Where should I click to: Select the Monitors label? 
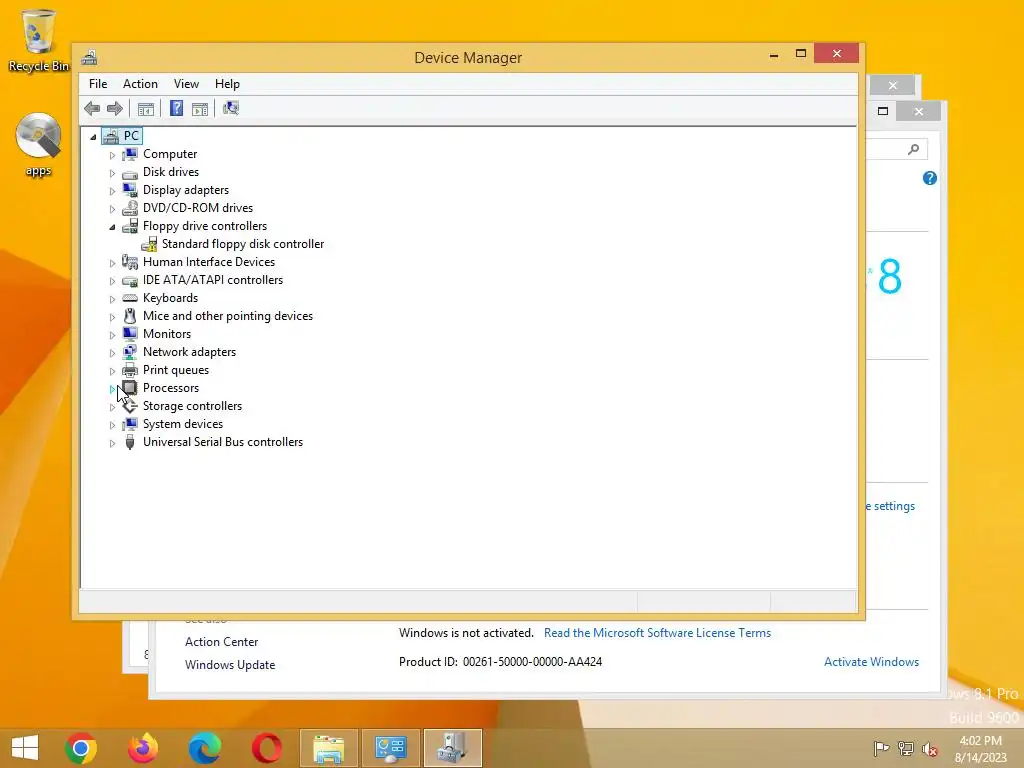point(167,334)
